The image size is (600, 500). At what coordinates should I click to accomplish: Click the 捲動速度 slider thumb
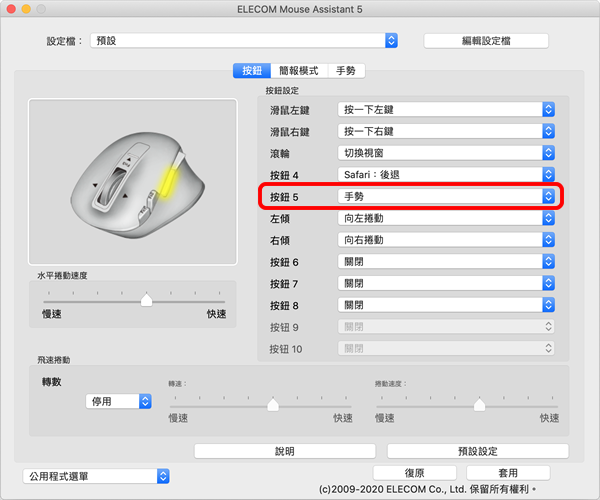[x=479, y=404]
